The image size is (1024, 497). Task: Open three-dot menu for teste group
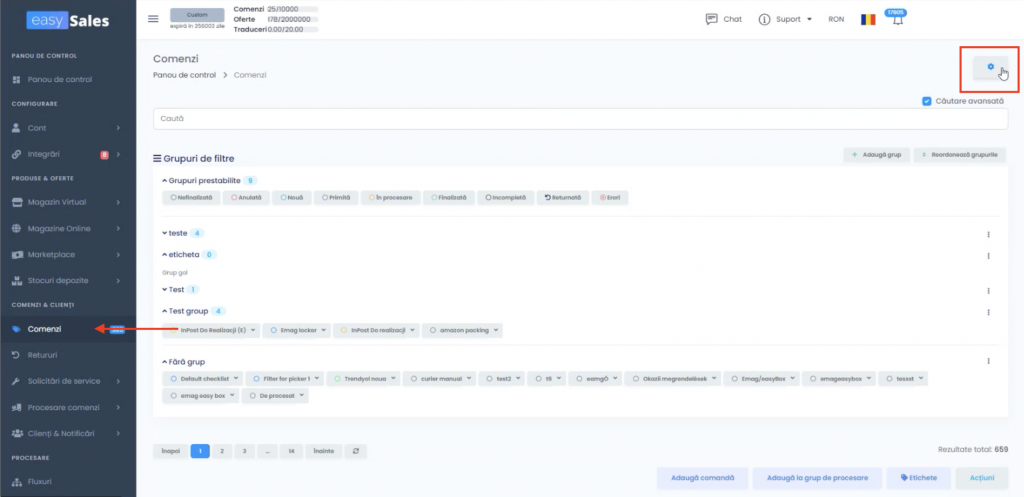click(x=988, y=234)
